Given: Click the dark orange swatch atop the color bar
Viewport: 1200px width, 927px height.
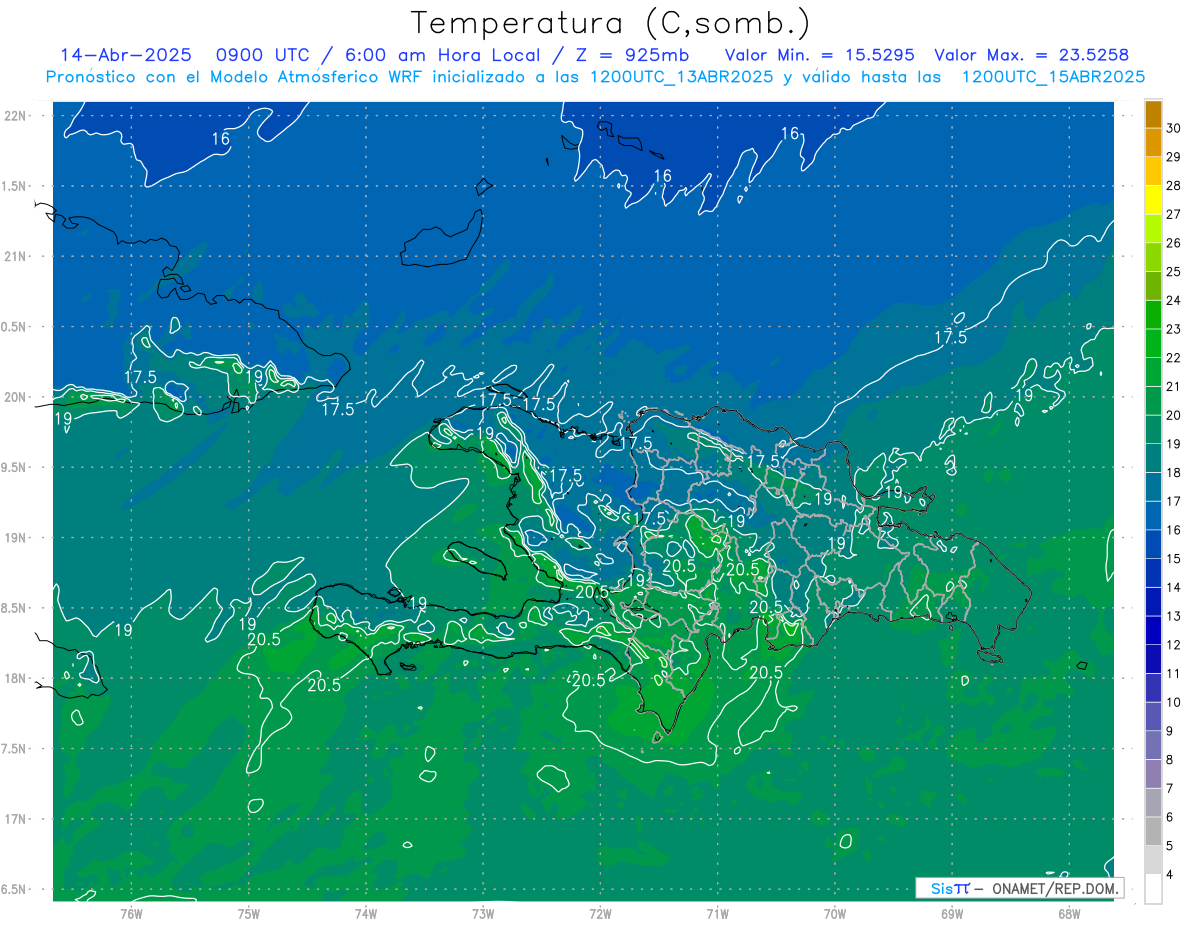Looking at the screenshot, I should point(1153,114).
